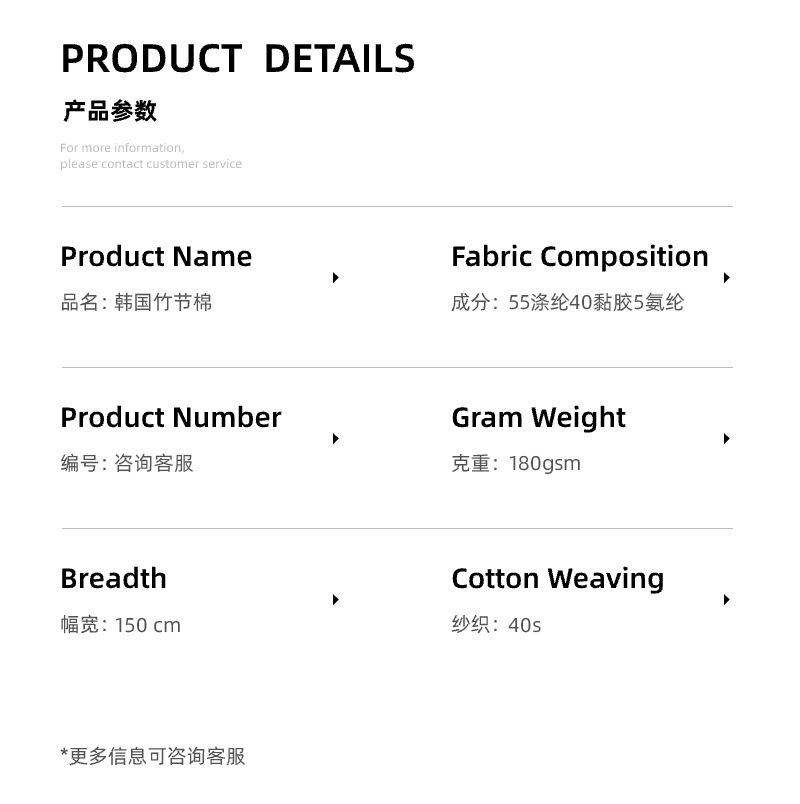Click the PRODUCT DETAILS title
The height and width of the screenshot is (804, 800).
(238, 59)
